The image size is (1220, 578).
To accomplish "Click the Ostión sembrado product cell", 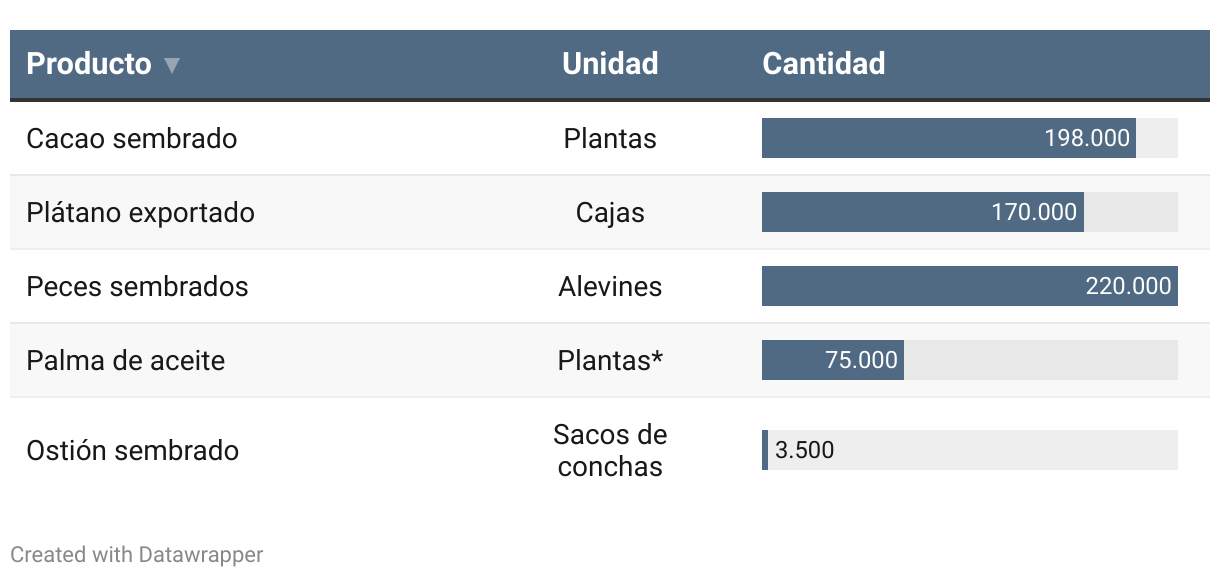I will tap(133, 450).
